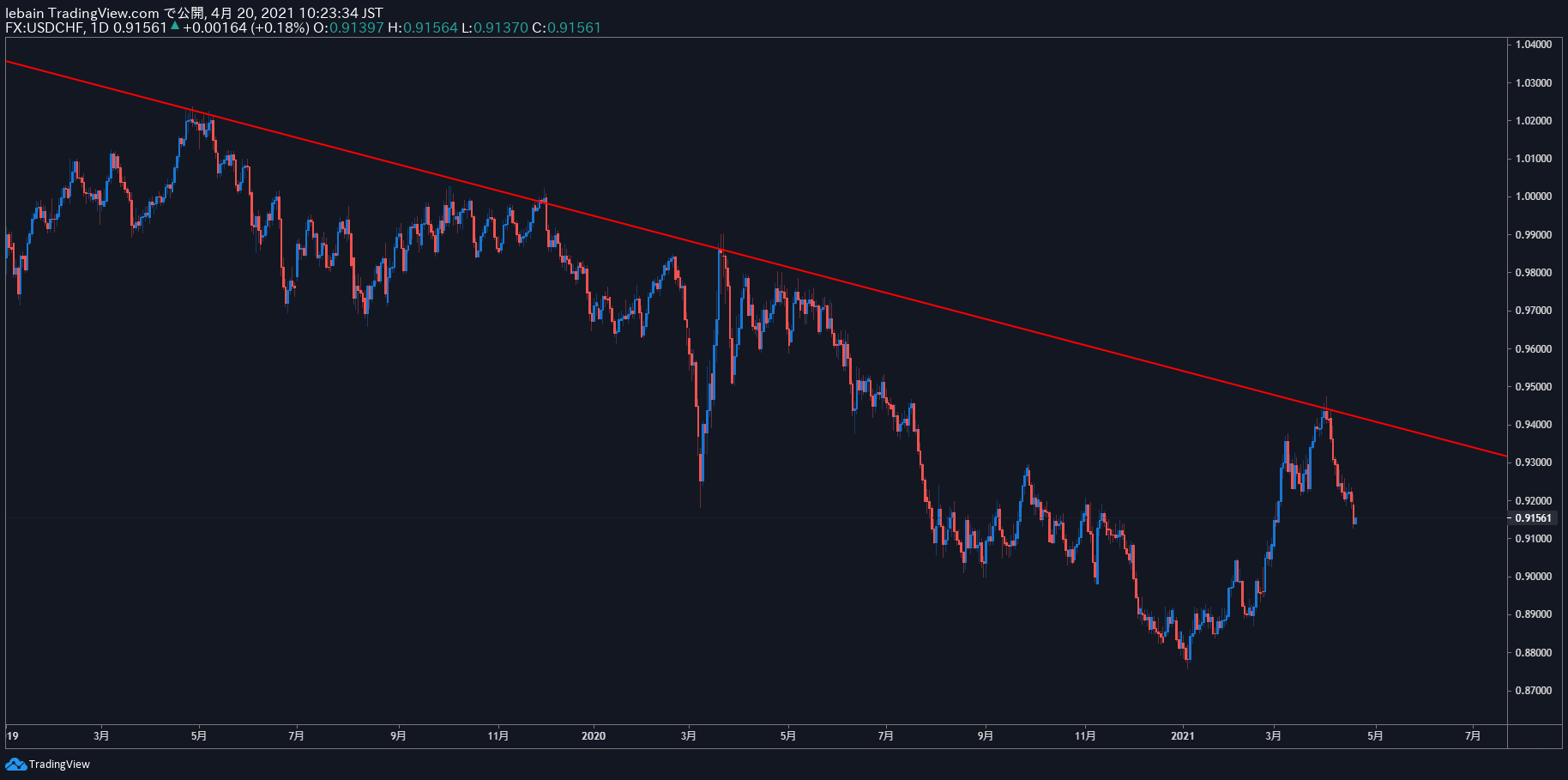Image resolution: width=1568 pixels, height=780 pixels.
Task: Click the 1.01000 price axis label
Action: tap(1534, 159)
